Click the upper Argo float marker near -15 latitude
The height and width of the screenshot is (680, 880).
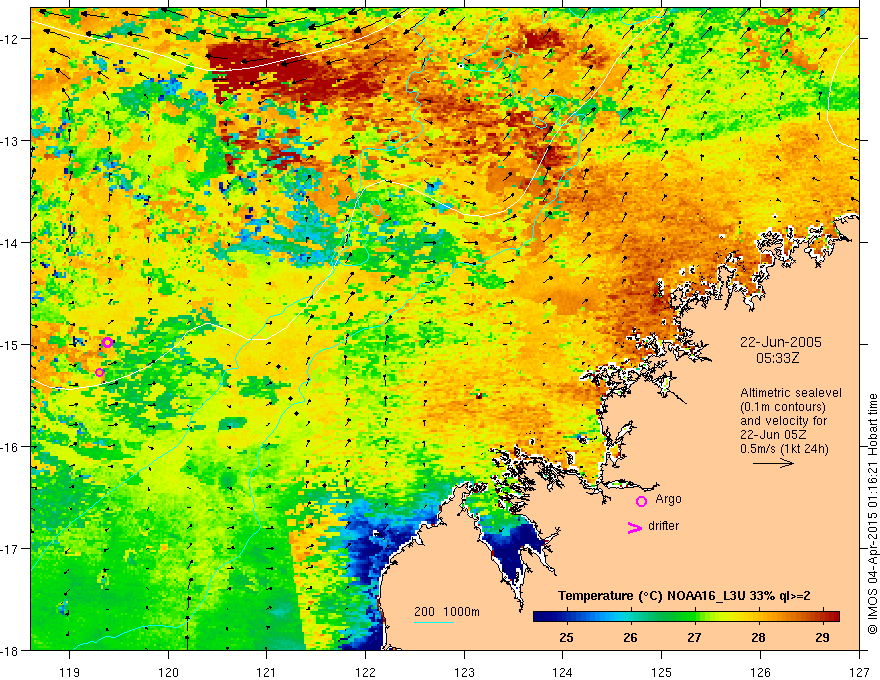pos(107,342)
